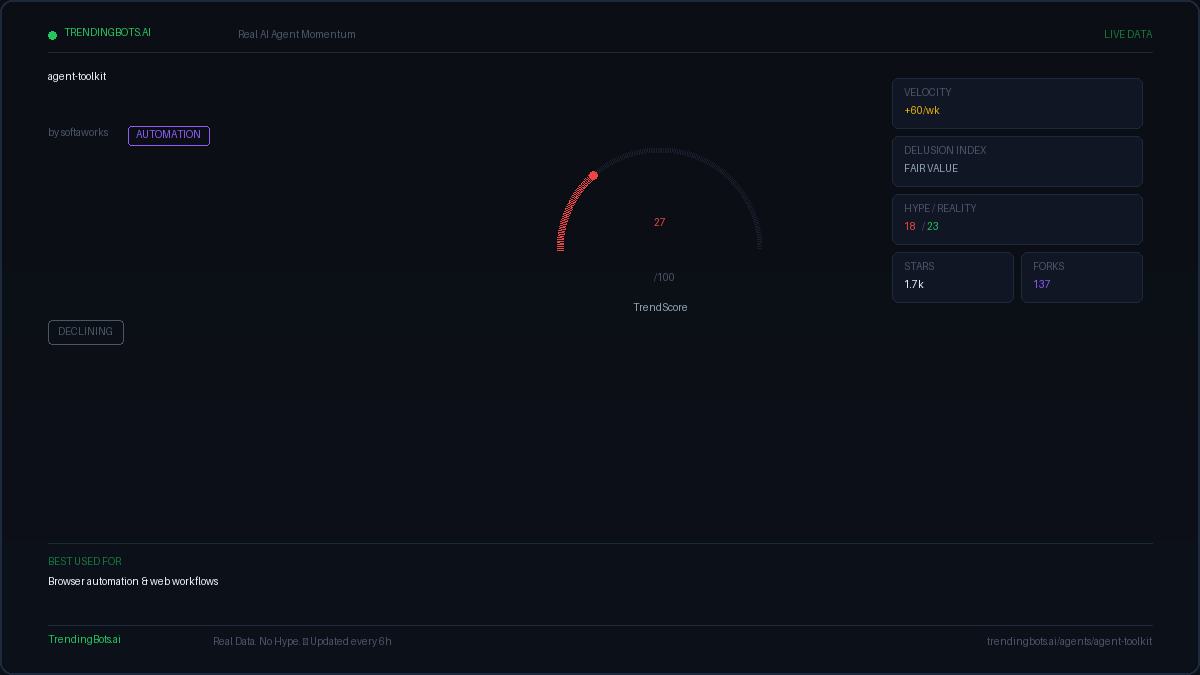The height and width of the screenshot is (675, 1200).
Task: Click the TrendingBots.ai footer link
Action: point(85,640)
